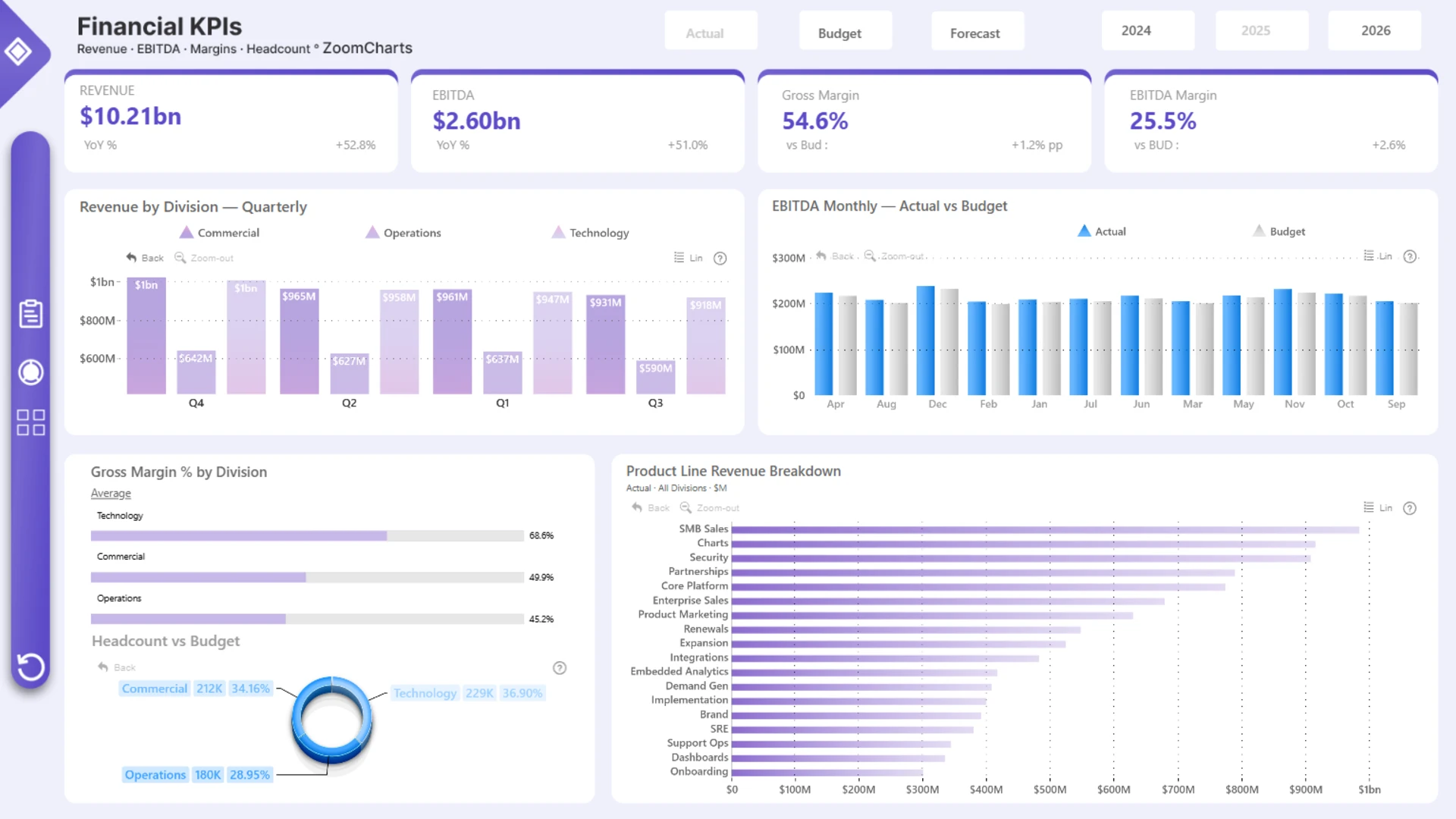Click help icon on Revenue by Division chart

pos(720,259)
